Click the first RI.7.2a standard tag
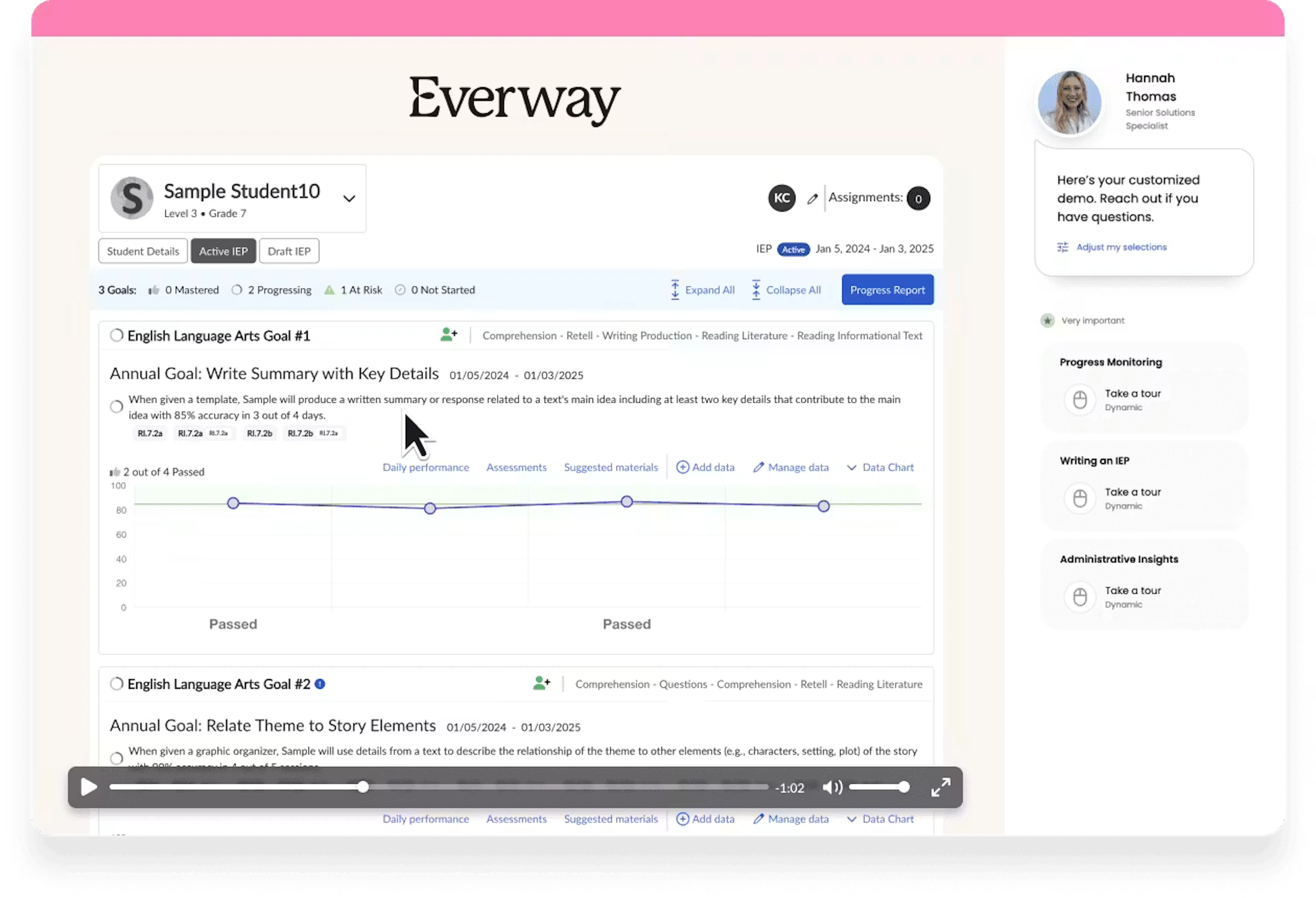 (150, 433)
